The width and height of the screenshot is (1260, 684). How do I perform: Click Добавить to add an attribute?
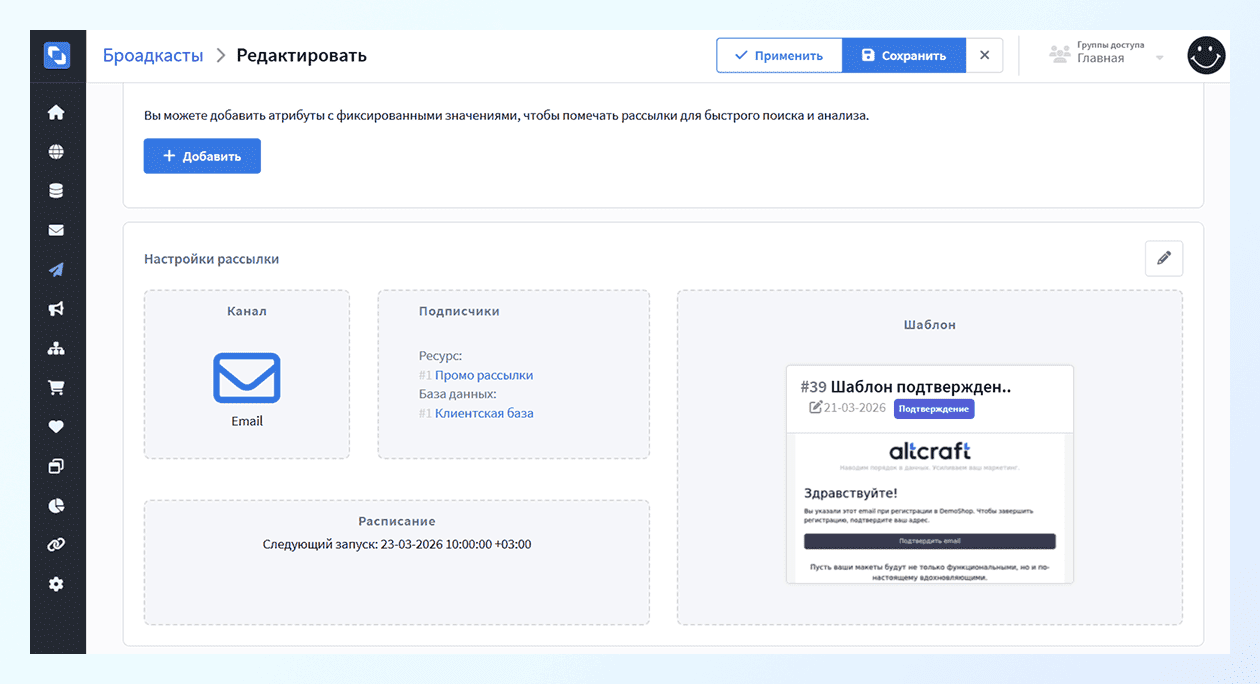(201, 156)
